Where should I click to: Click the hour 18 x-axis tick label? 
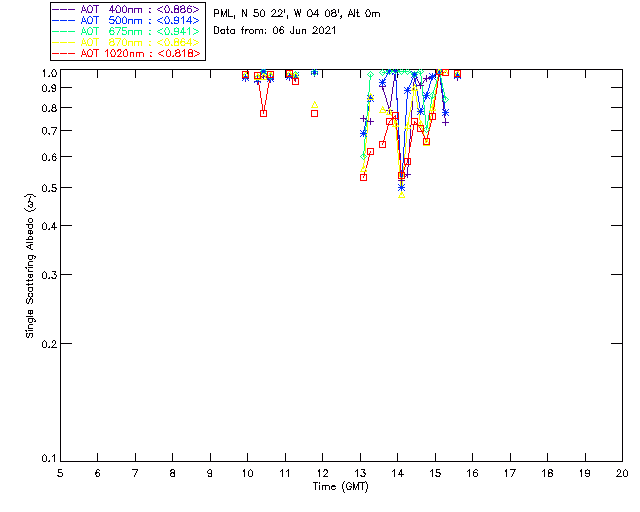[547, 473]
